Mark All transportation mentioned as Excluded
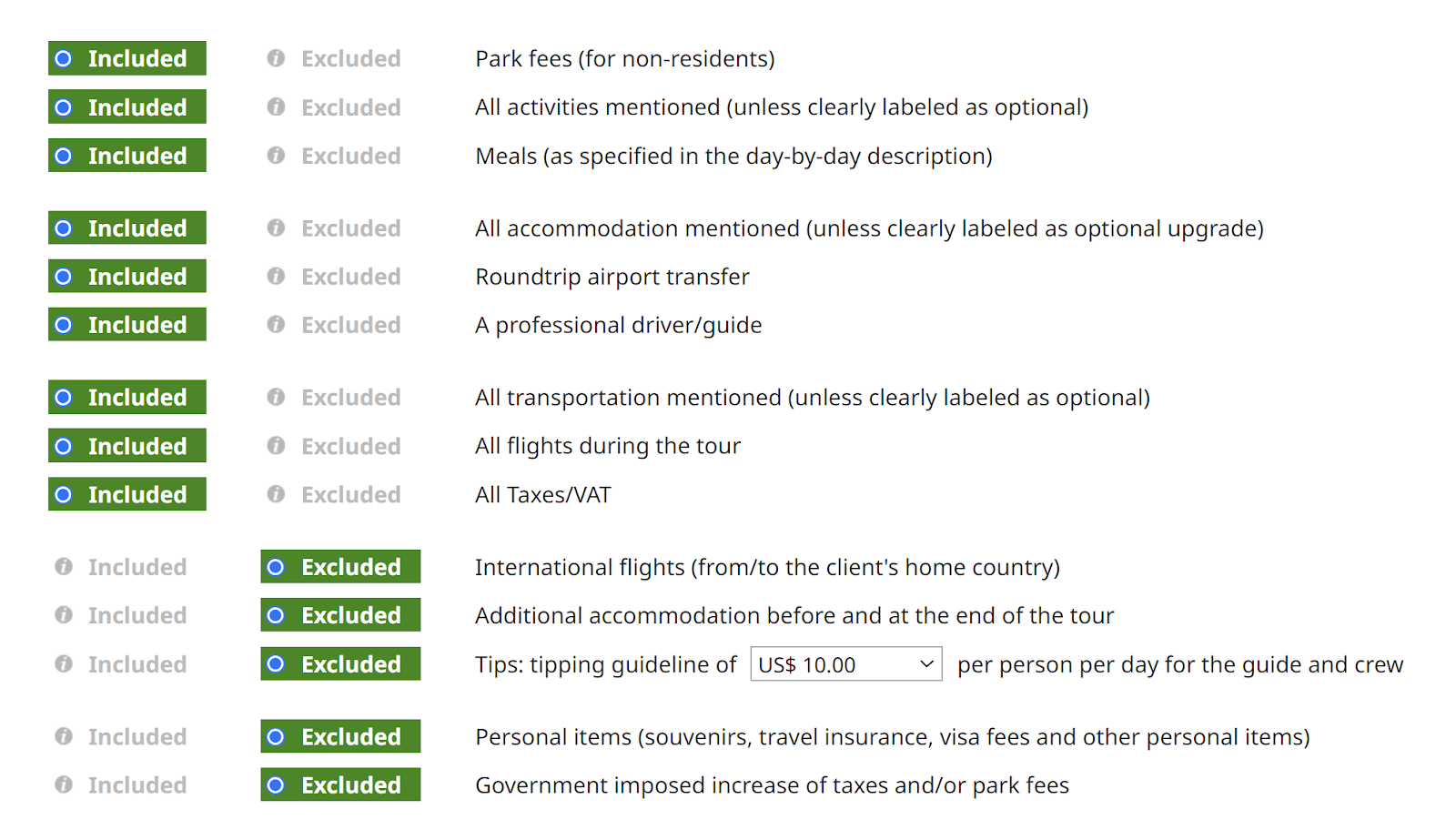Screen dimensions: 1456x840 tap(350, 398)
